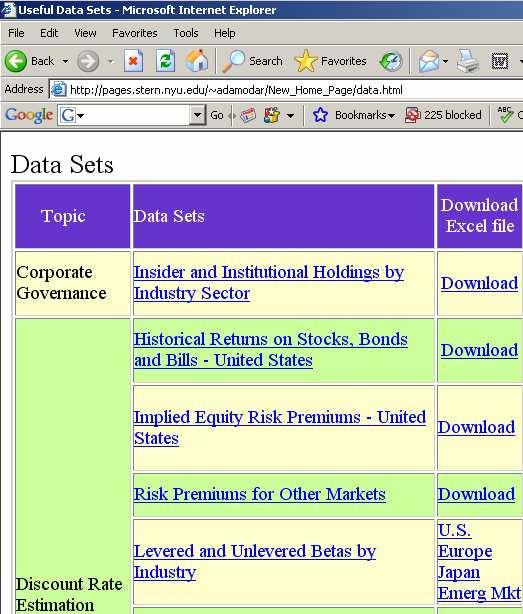Image resolution: width=523 pixels, height=614 pixels.
Task: Open Levered and Unlevered Betas link
Action: pyautogui.click(x=254, y=562)
